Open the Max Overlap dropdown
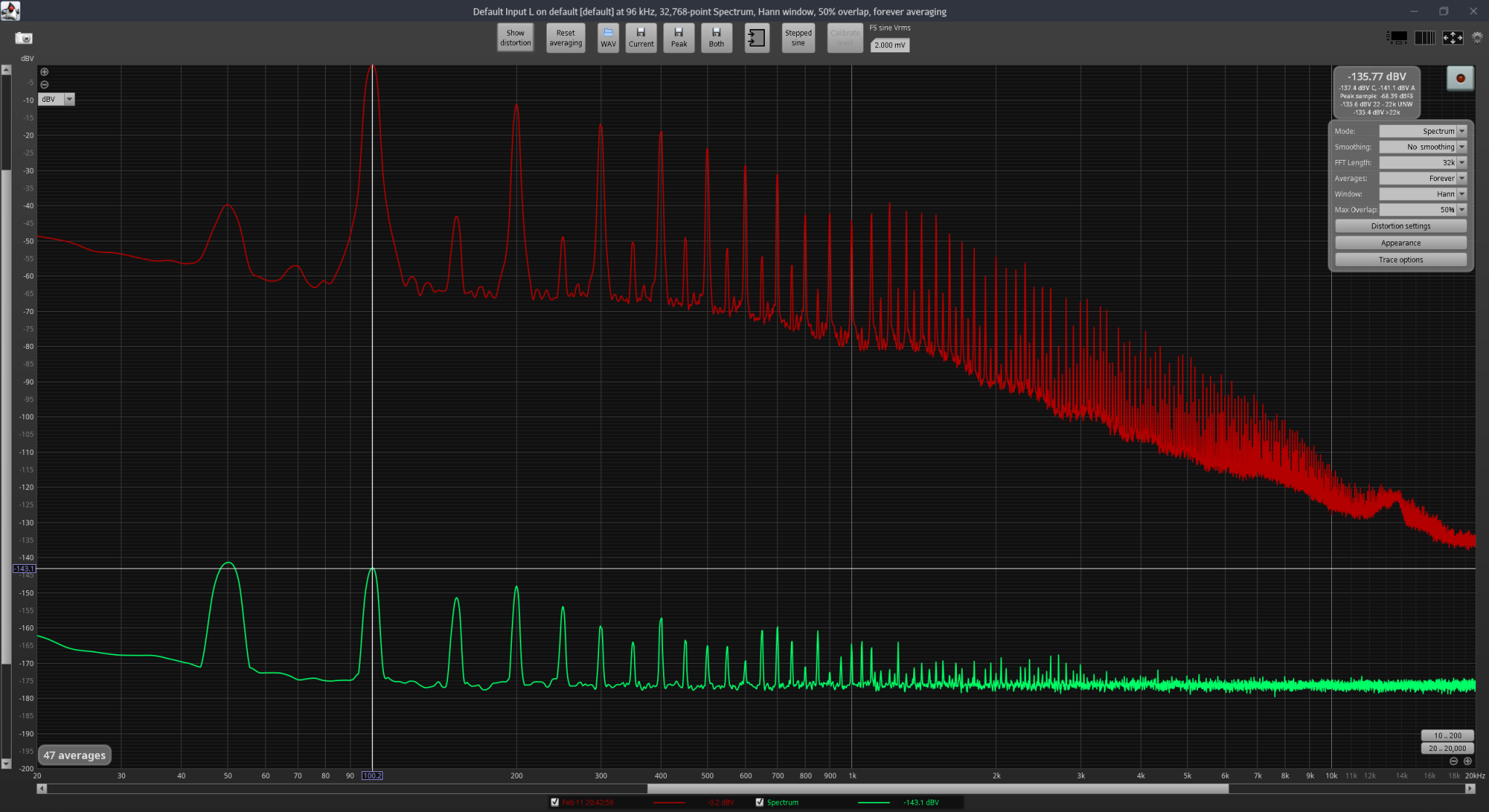This screenshot has height=812, width=1489. click(1423, 209)
